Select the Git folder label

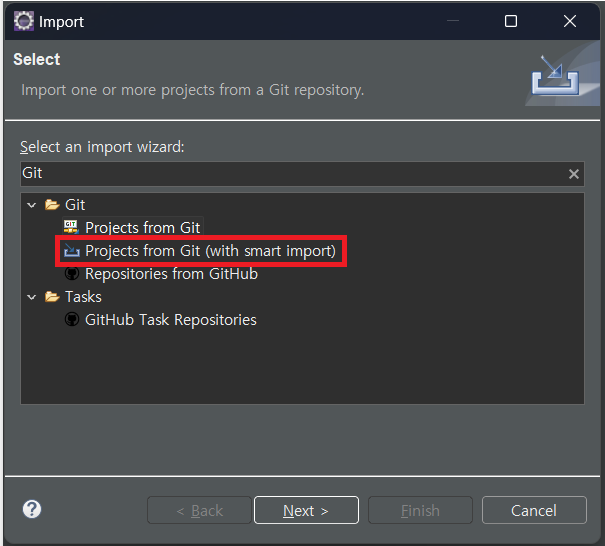pos(75,205)
